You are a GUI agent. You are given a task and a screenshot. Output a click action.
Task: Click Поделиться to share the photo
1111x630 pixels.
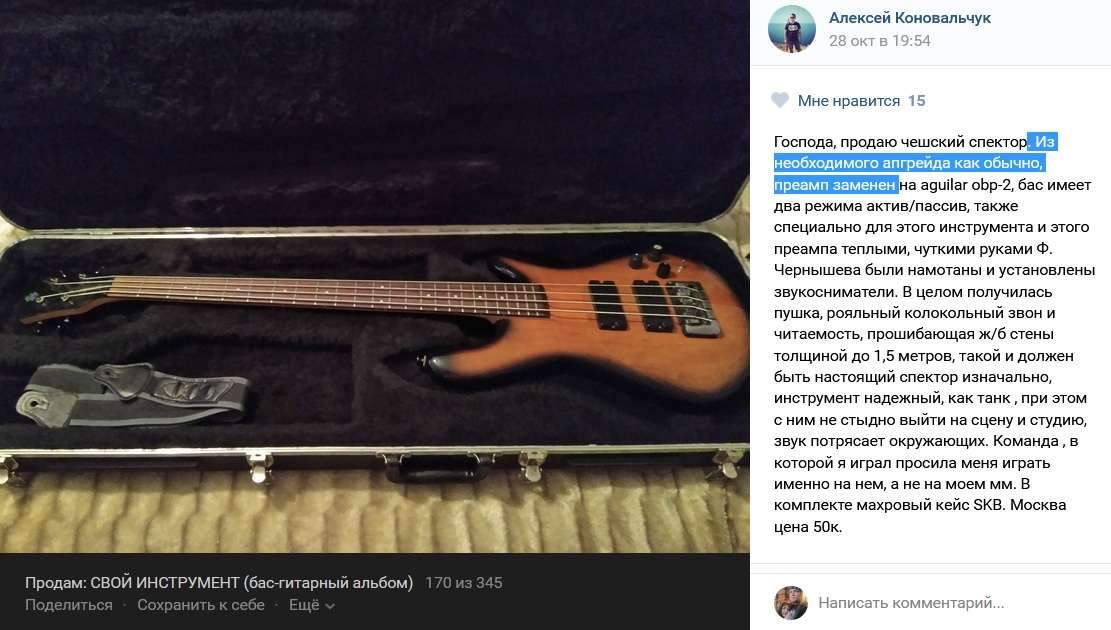pyautogui.click(x=69, y=604)
